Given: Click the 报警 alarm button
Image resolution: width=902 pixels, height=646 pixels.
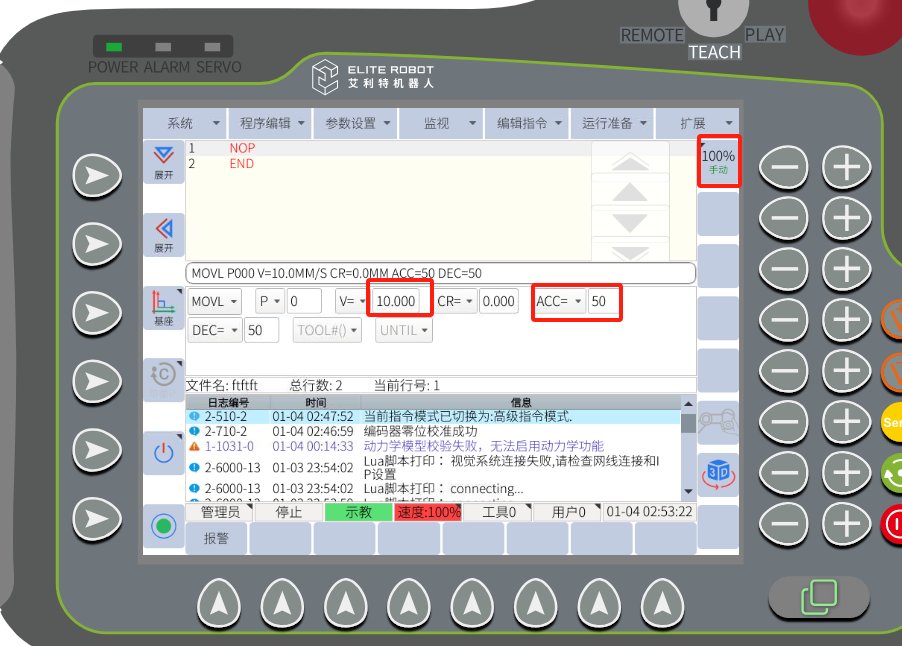Looking at the screenshot, I should pyautogui.click(x=216, y=538).
